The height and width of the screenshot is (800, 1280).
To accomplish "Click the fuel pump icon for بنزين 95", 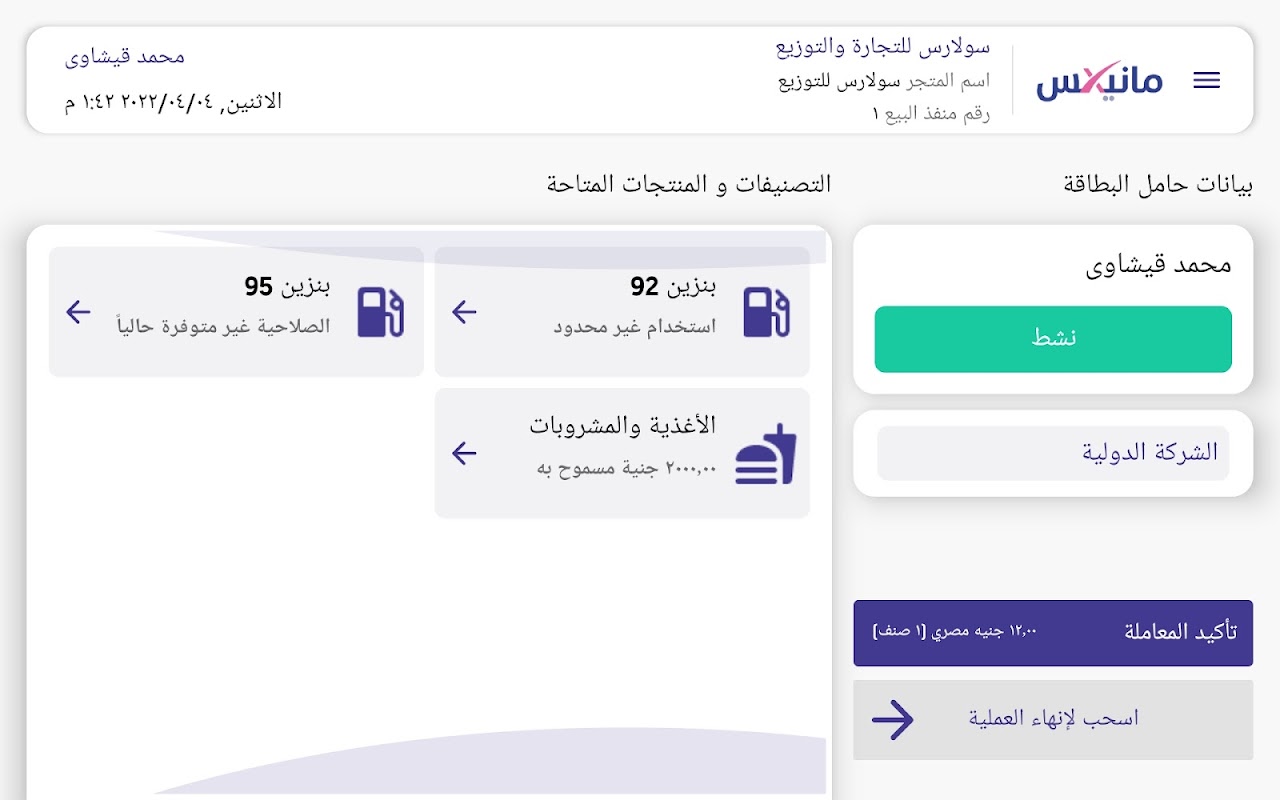I will (380, 312).
